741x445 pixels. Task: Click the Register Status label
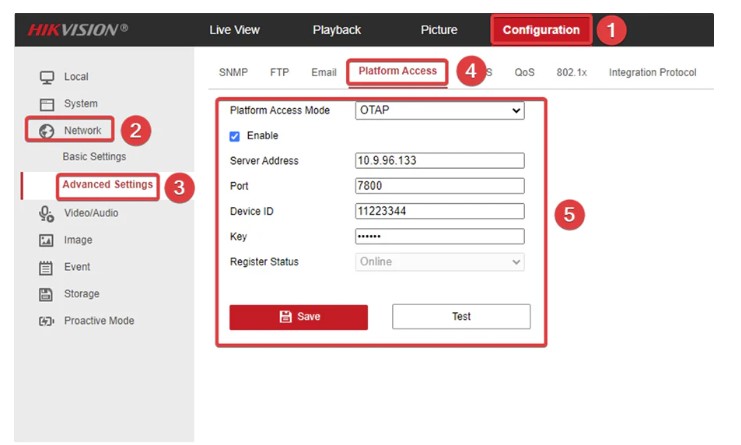point(264,262)
